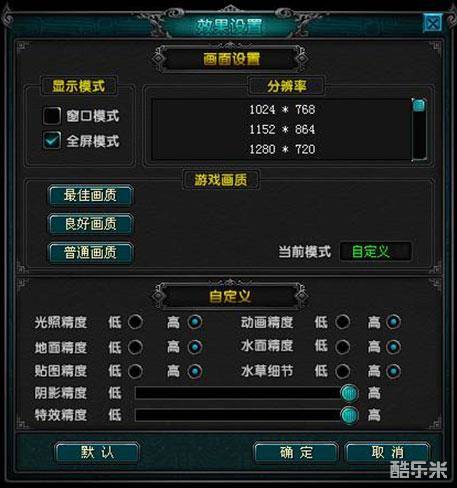Apply the 普通画质 preset
This screenshot has width=457, height=488.
point(91,253)
